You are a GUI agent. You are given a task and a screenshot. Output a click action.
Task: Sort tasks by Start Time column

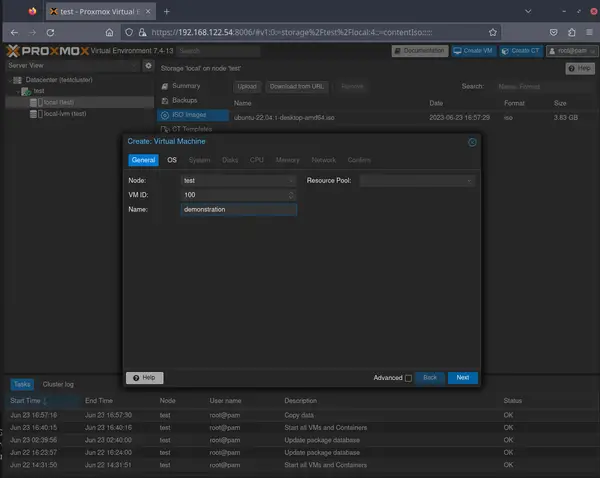coord(43,401)
